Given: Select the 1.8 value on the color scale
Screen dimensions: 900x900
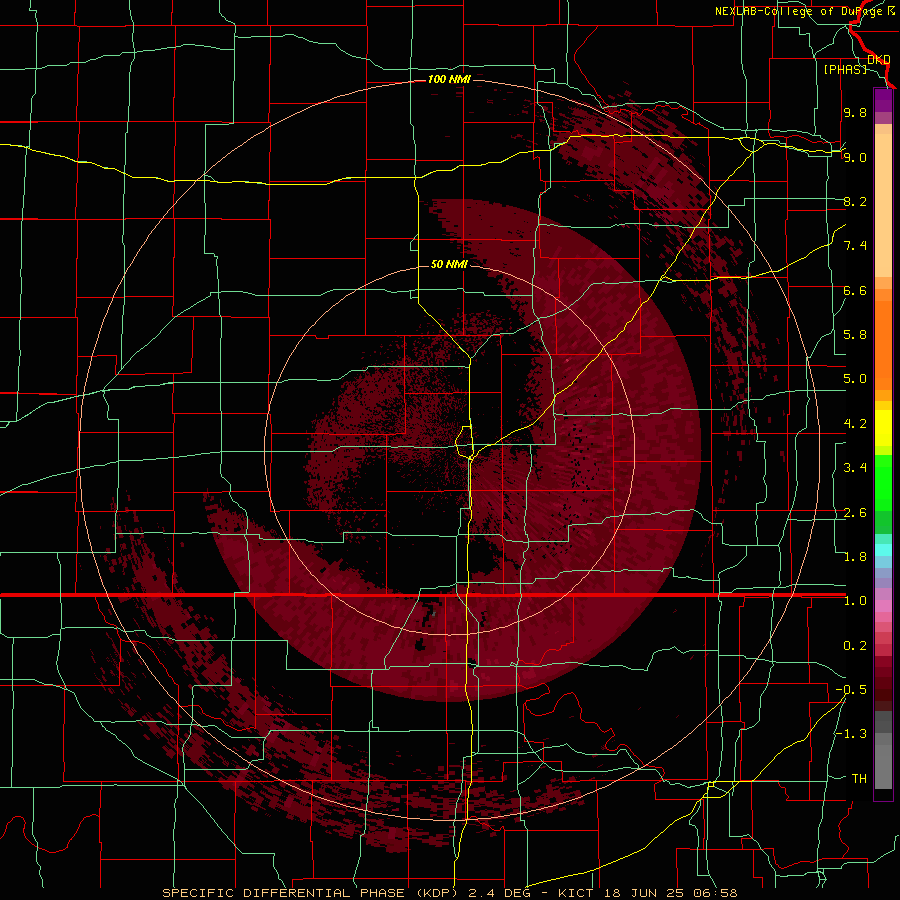Looking at the screenshot, I should click(x=855, y=557).
